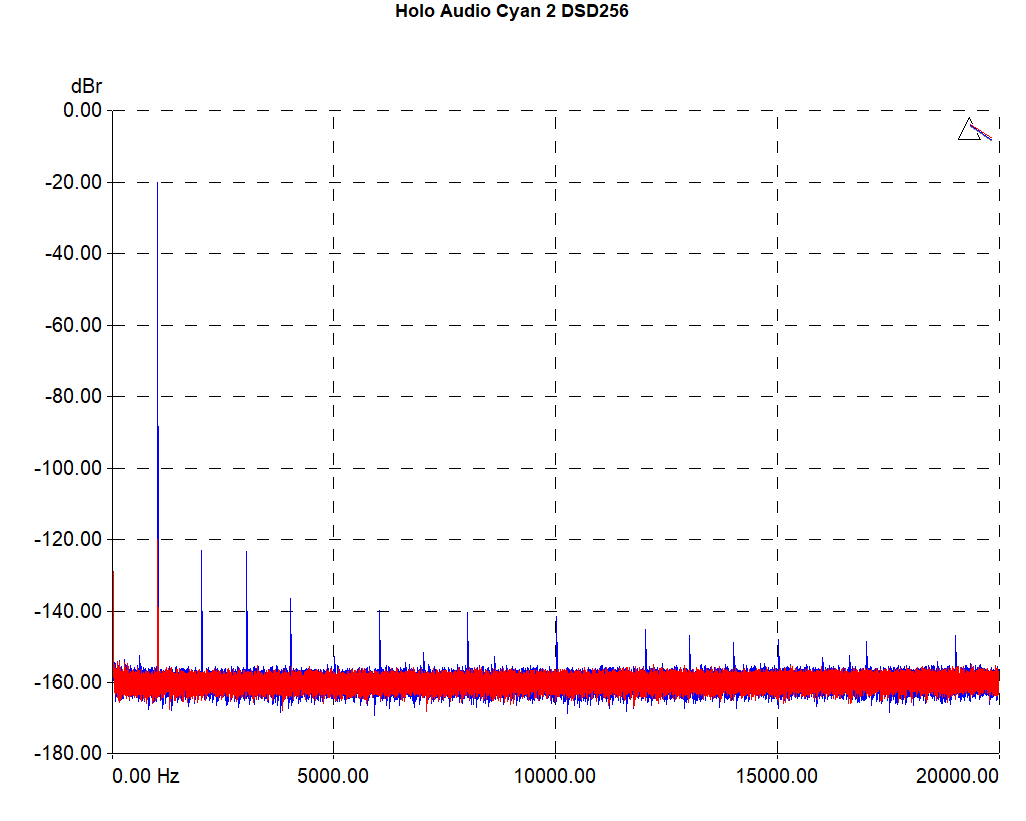Image resolution: width=1026 pixels, height=821 pixels.
Task: Select the chart title Holo Audio Cyan 2 DSD256
Action: 512,11
